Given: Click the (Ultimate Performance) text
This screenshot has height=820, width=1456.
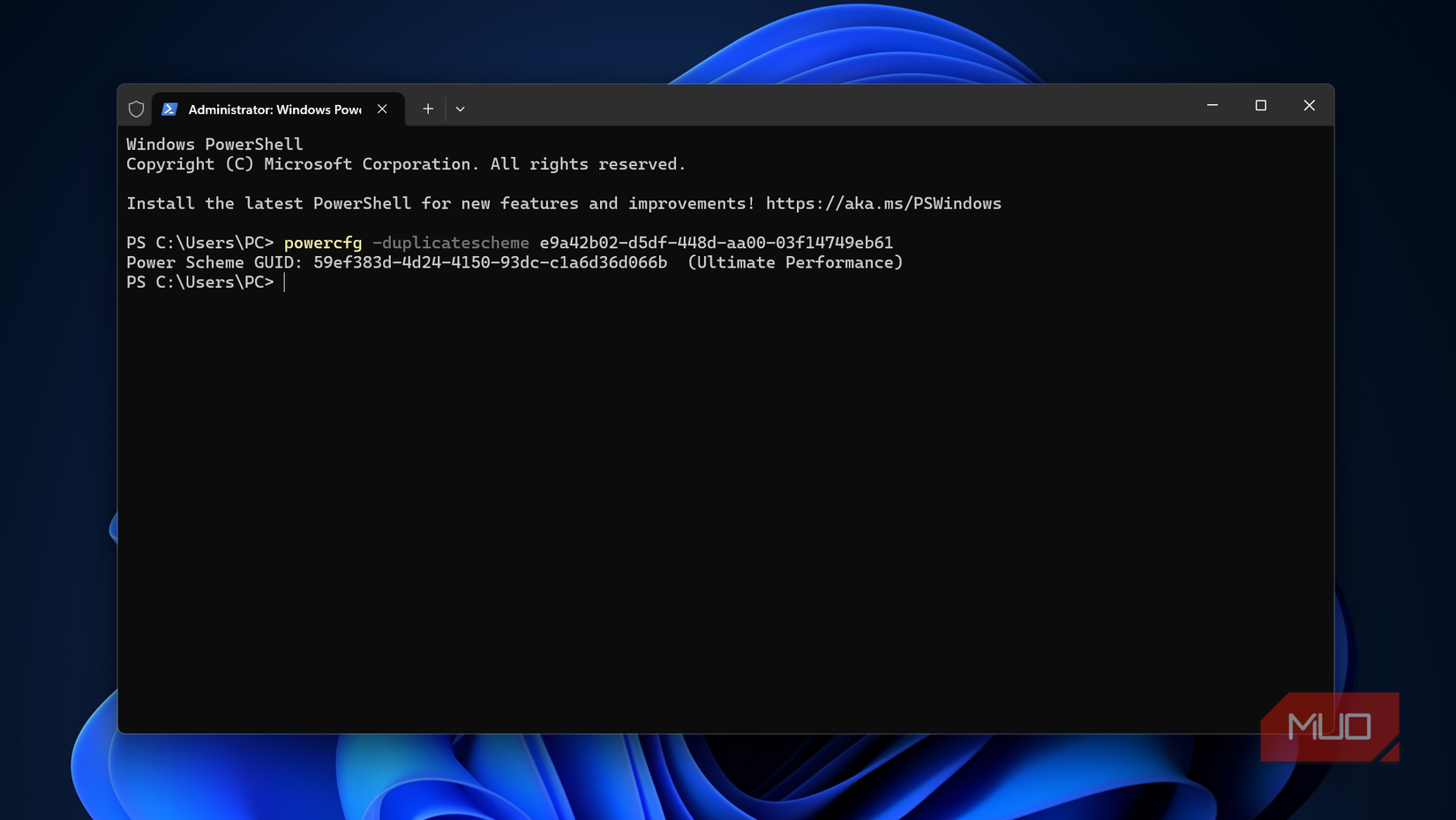Looking at the screenshot, I should pos(795,262).
